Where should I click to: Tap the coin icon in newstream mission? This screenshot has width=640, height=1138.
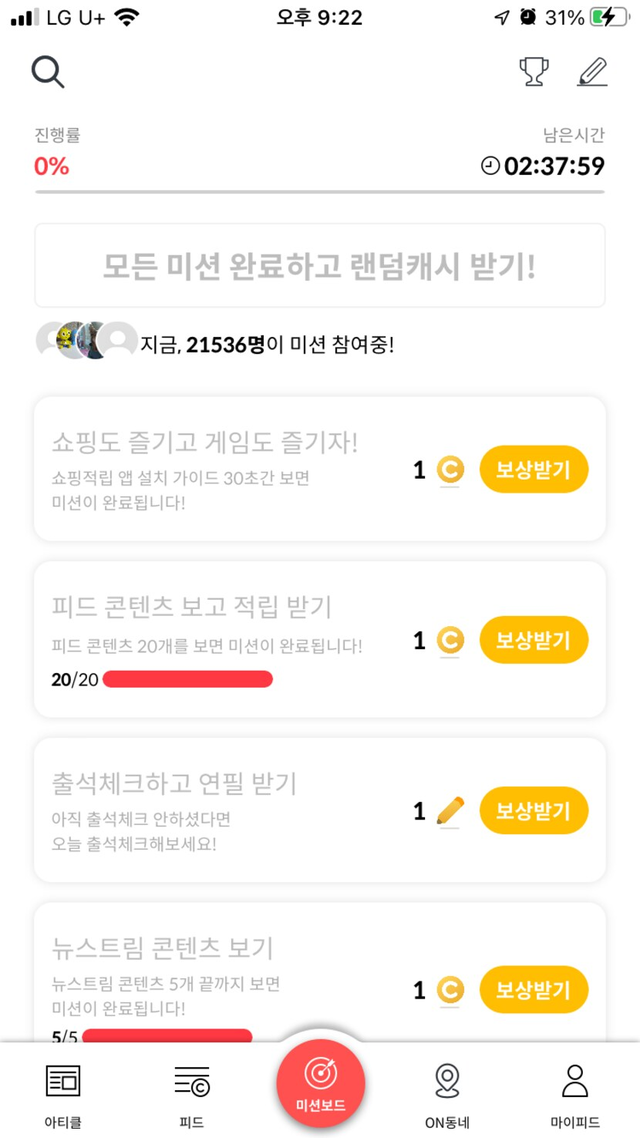click(x=451, y=990)
